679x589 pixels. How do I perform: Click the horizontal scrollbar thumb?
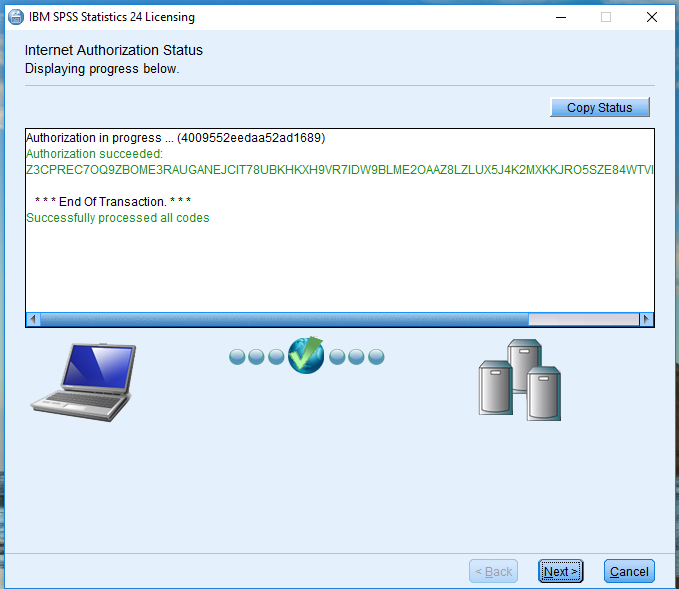click(285, 320)
